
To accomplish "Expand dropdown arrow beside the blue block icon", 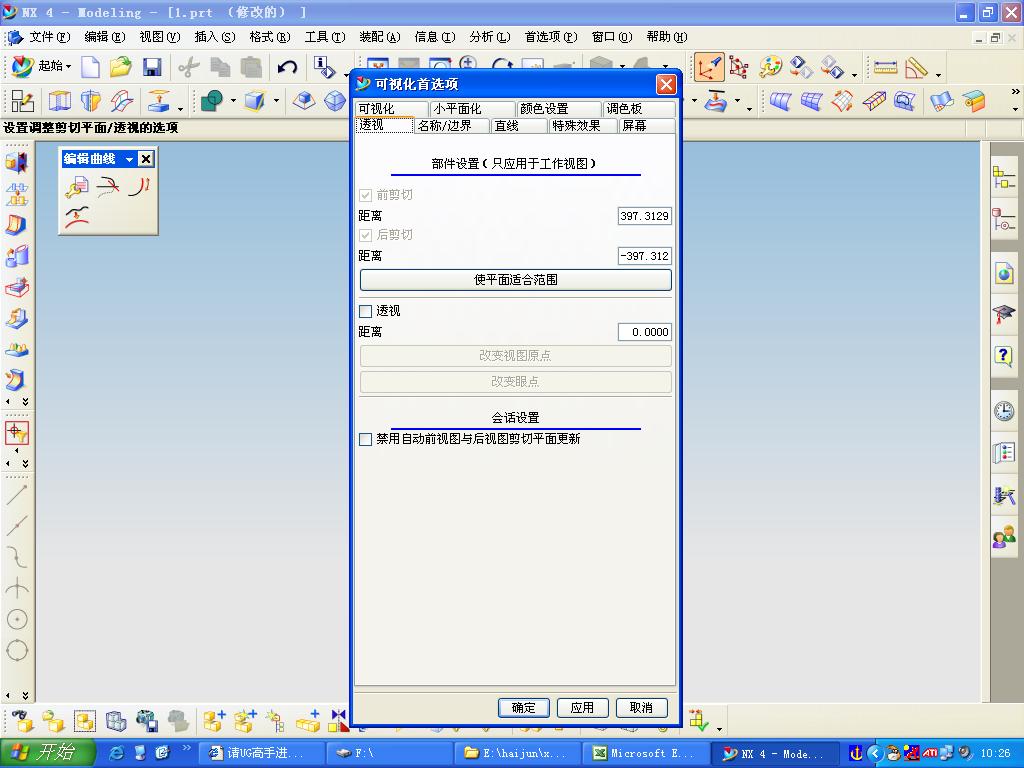I will tap(276, 101).
